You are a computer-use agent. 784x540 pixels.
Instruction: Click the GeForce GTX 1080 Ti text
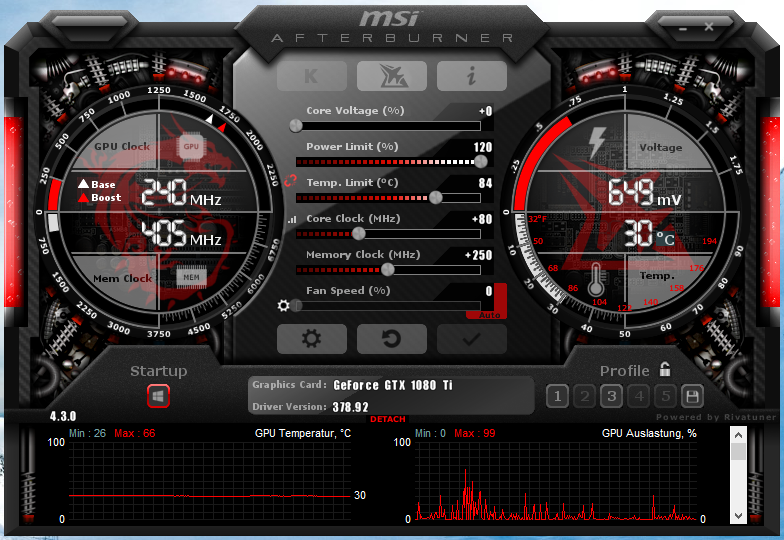392,385
